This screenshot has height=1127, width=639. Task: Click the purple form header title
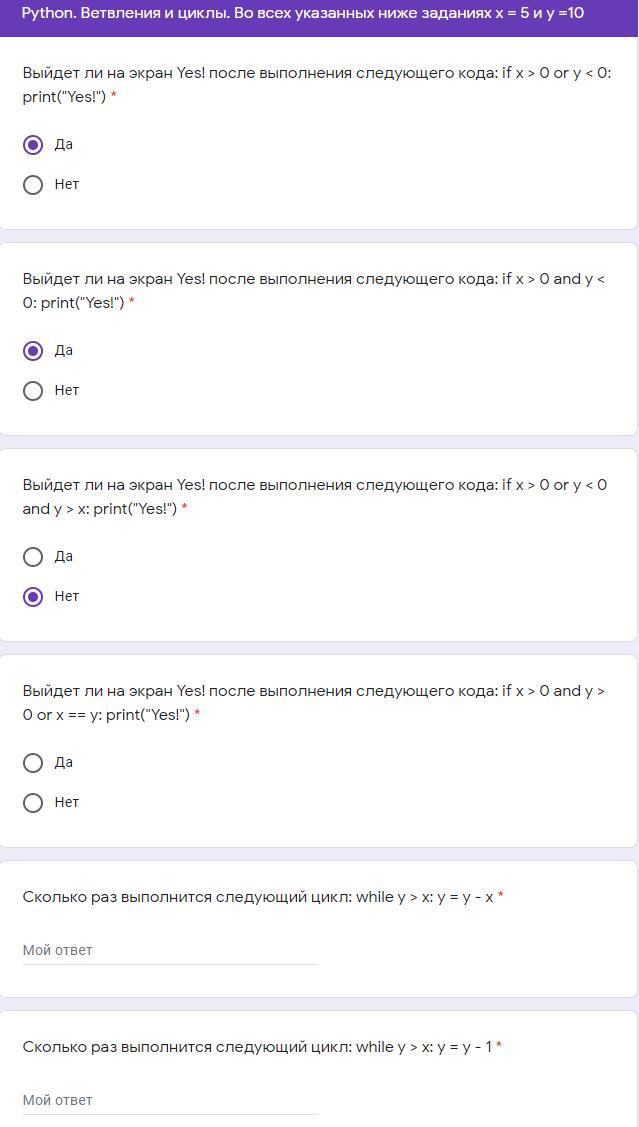302,13
